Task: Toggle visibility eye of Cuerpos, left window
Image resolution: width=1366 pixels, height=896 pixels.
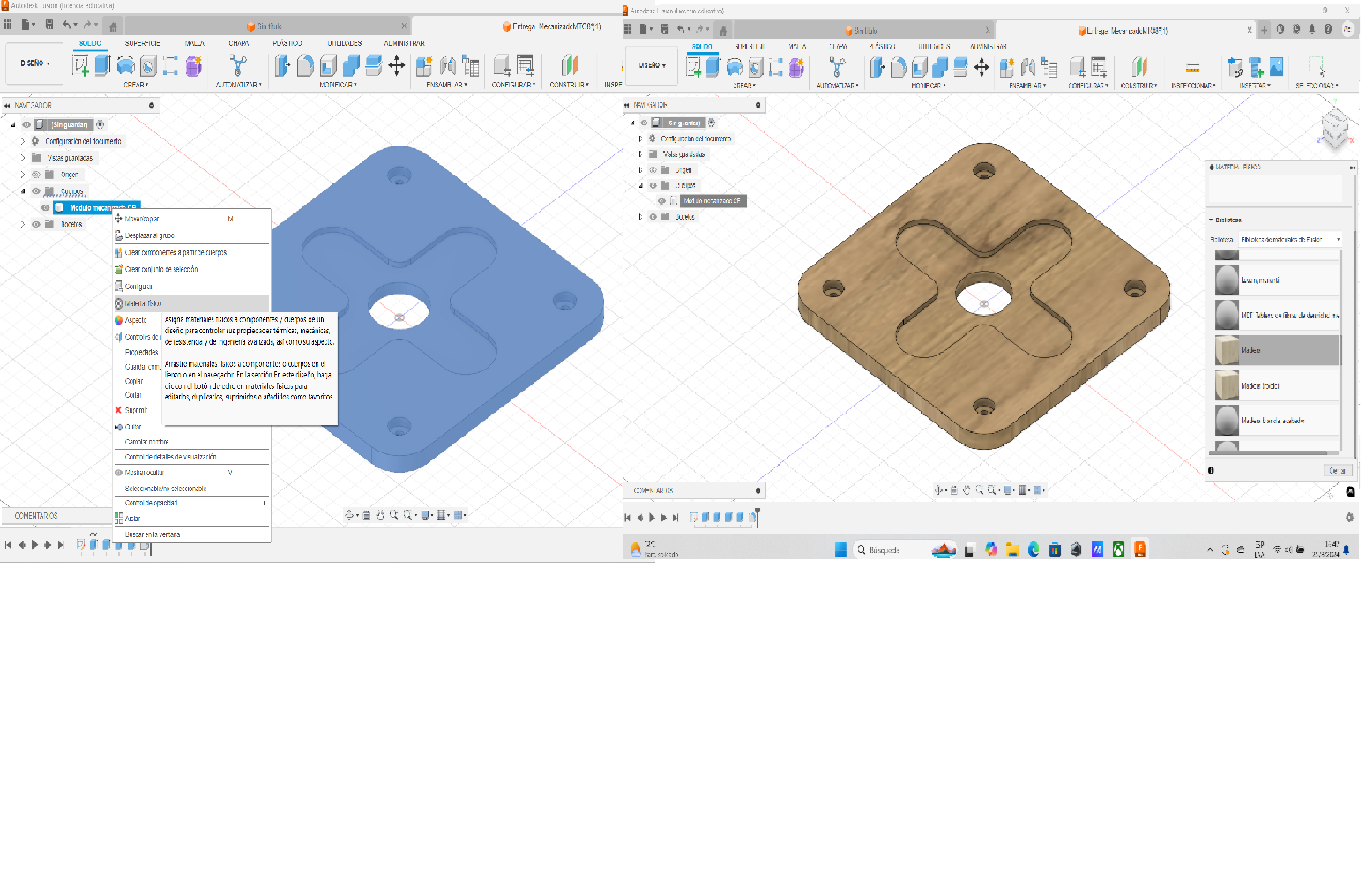Action: [x=36, y=191]
